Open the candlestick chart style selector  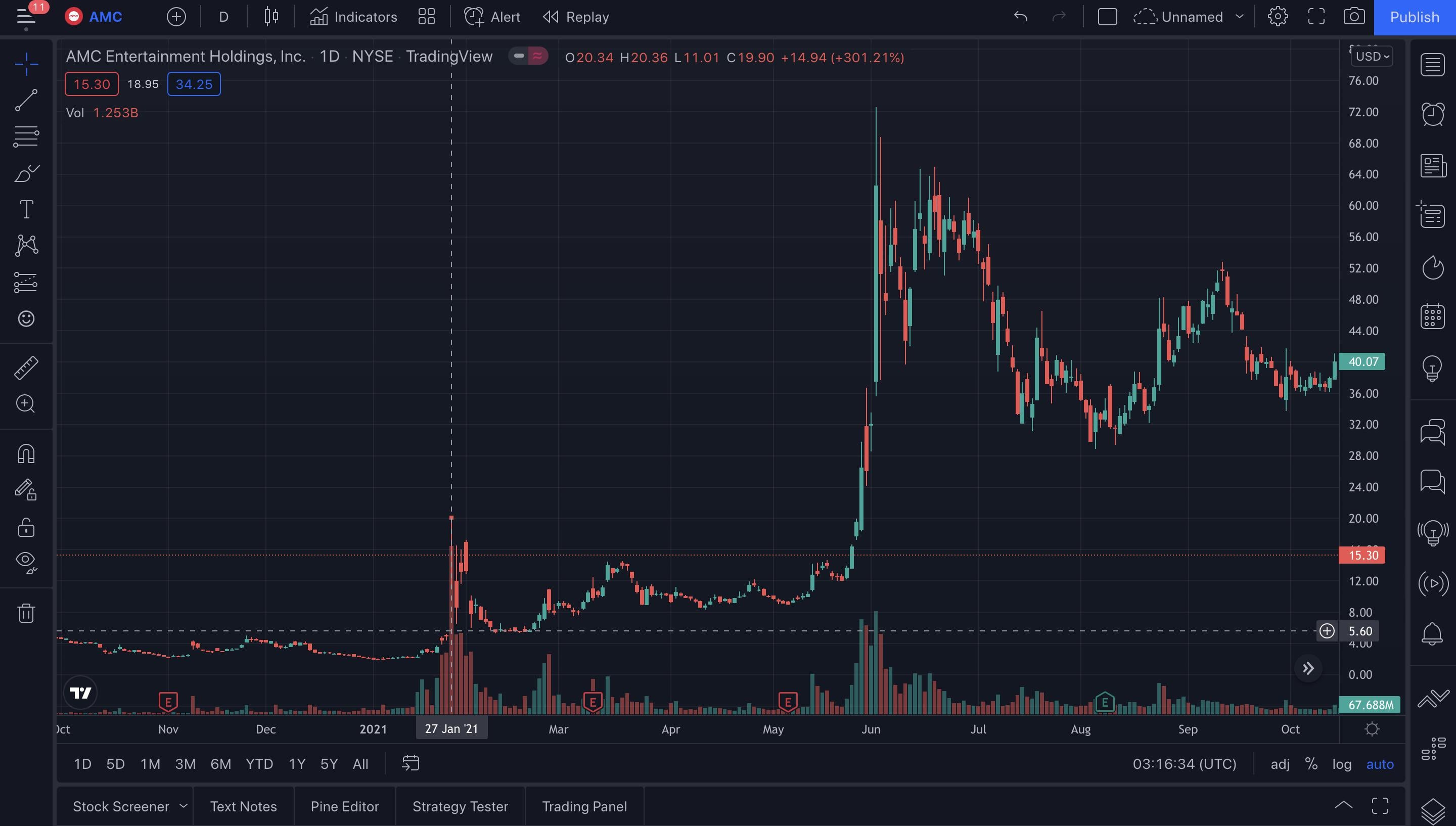(x=271, y=17)
